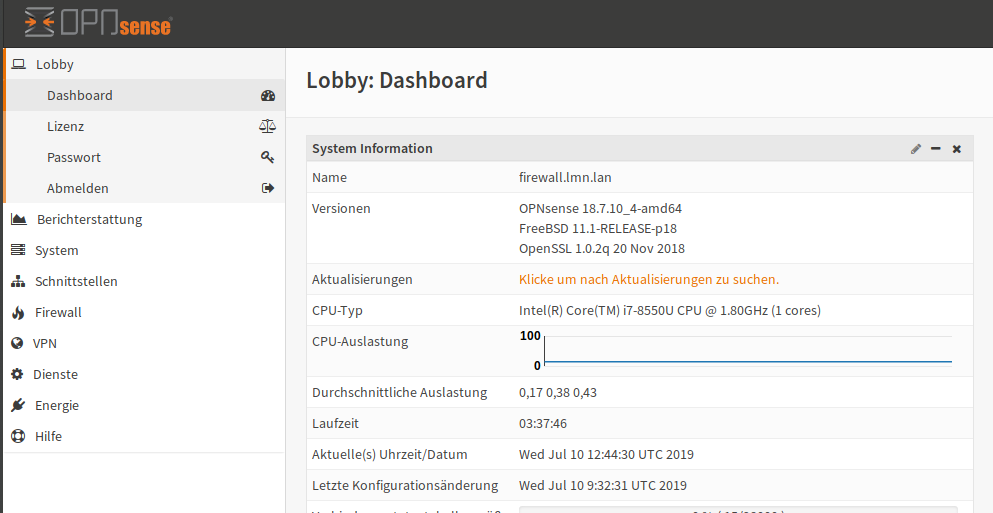Click the OPNsense logo in header
The width and height of the screenshot is (993, 513).
(98, 23)
